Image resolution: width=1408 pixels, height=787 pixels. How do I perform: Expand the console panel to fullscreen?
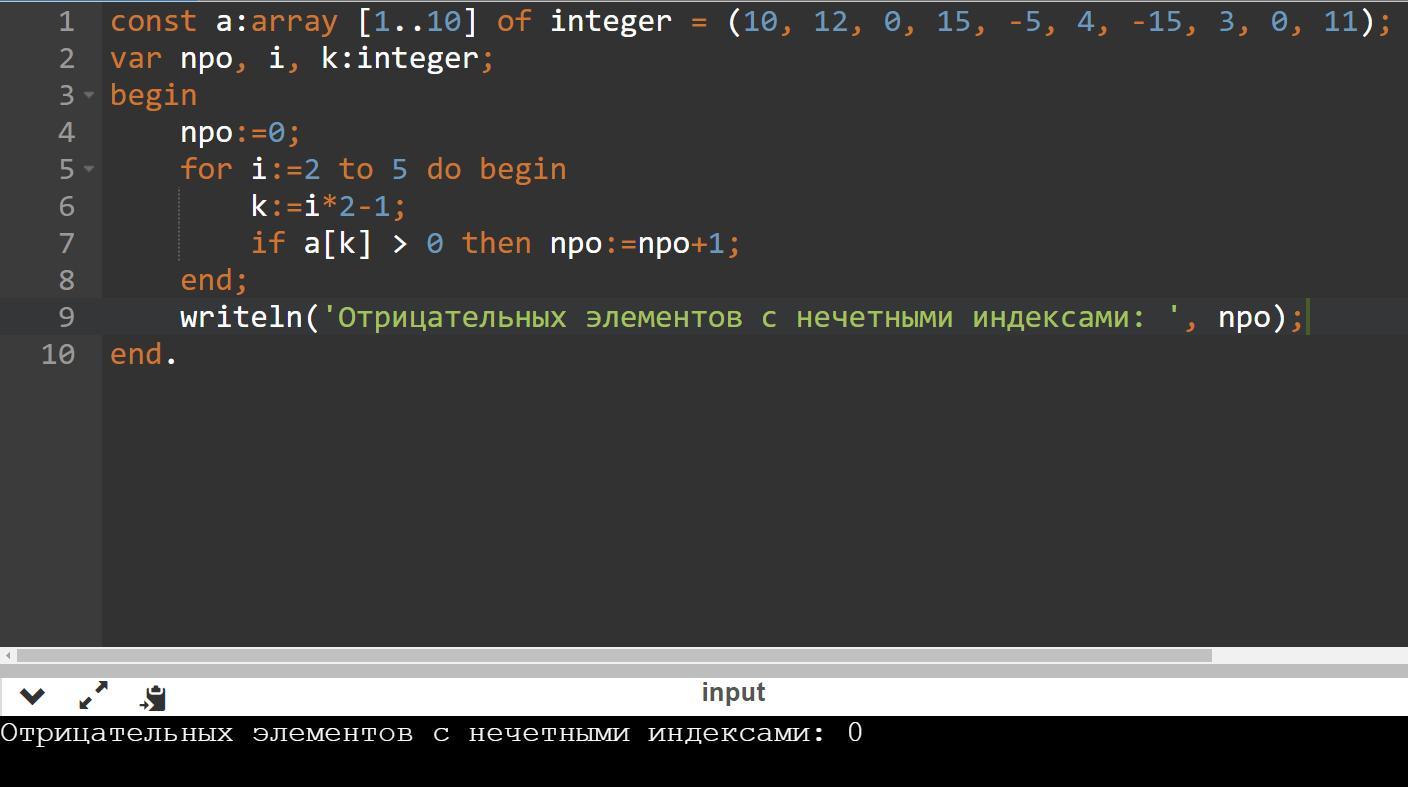tap(93, 695)
